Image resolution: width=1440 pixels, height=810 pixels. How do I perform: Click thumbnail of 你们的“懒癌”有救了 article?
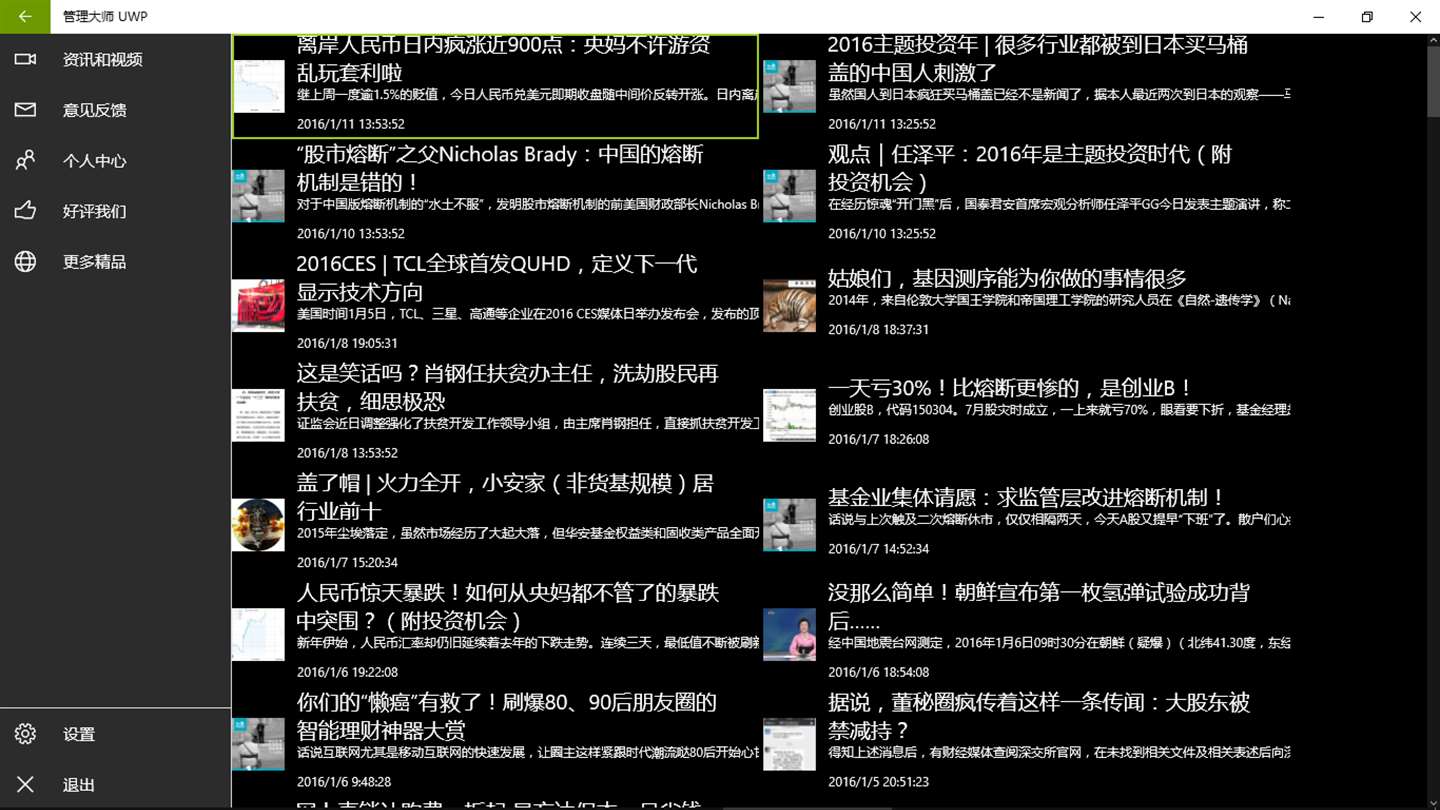(x=258, y=744)
